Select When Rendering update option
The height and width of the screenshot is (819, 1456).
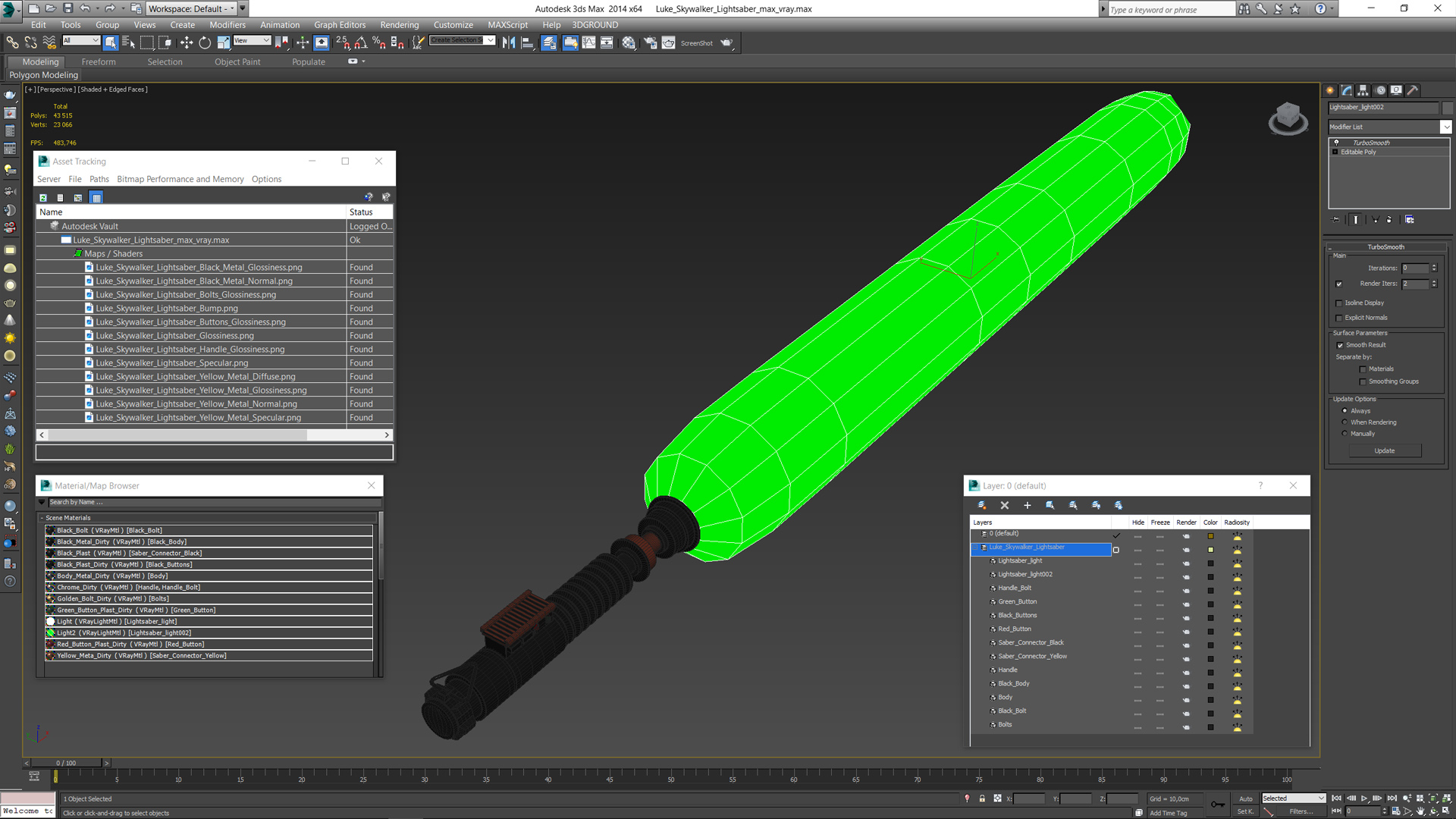tap(1345, 422)
